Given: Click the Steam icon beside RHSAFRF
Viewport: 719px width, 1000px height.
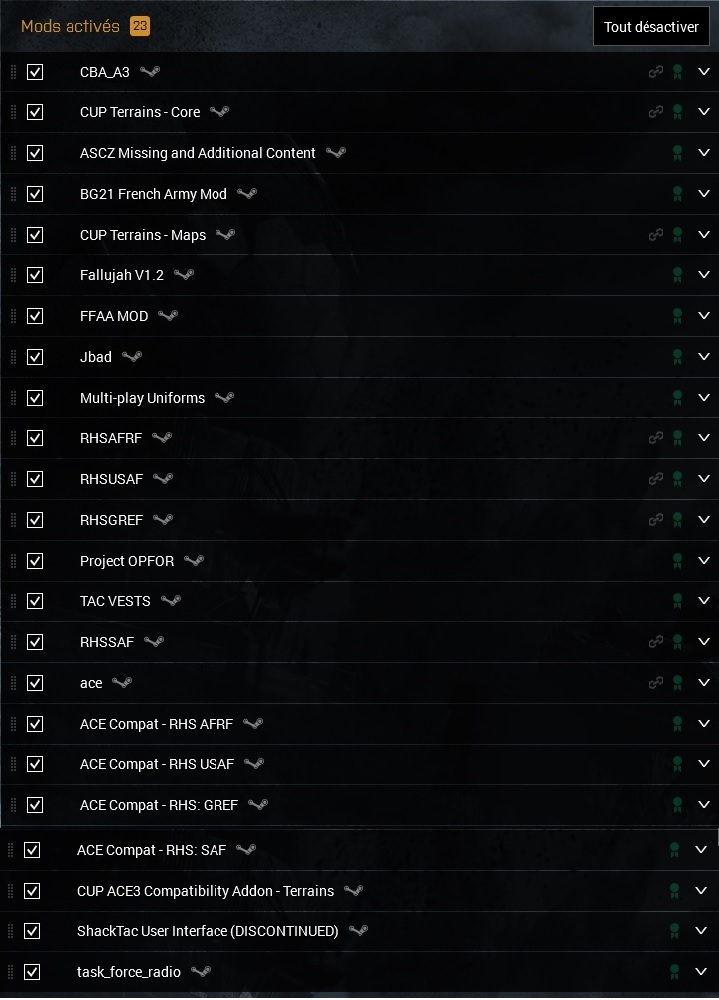Looking at the screenshot, I should pos(162,438).
